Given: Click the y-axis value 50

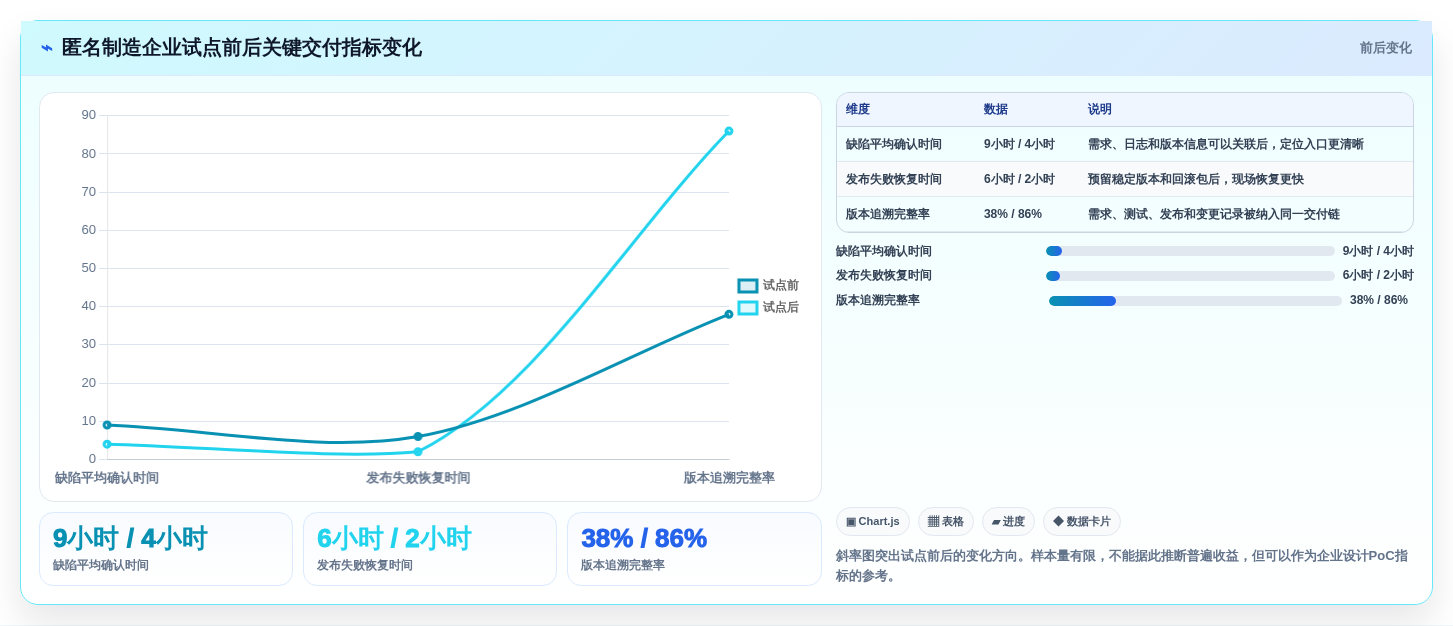Looking at the screenshot, I should pyautogui.click(x=89, y=268).
